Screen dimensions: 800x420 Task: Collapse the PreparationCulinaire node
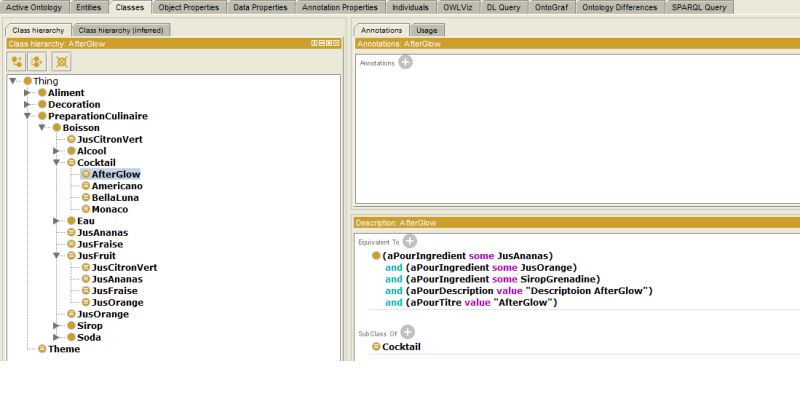(x=28, y=116)
